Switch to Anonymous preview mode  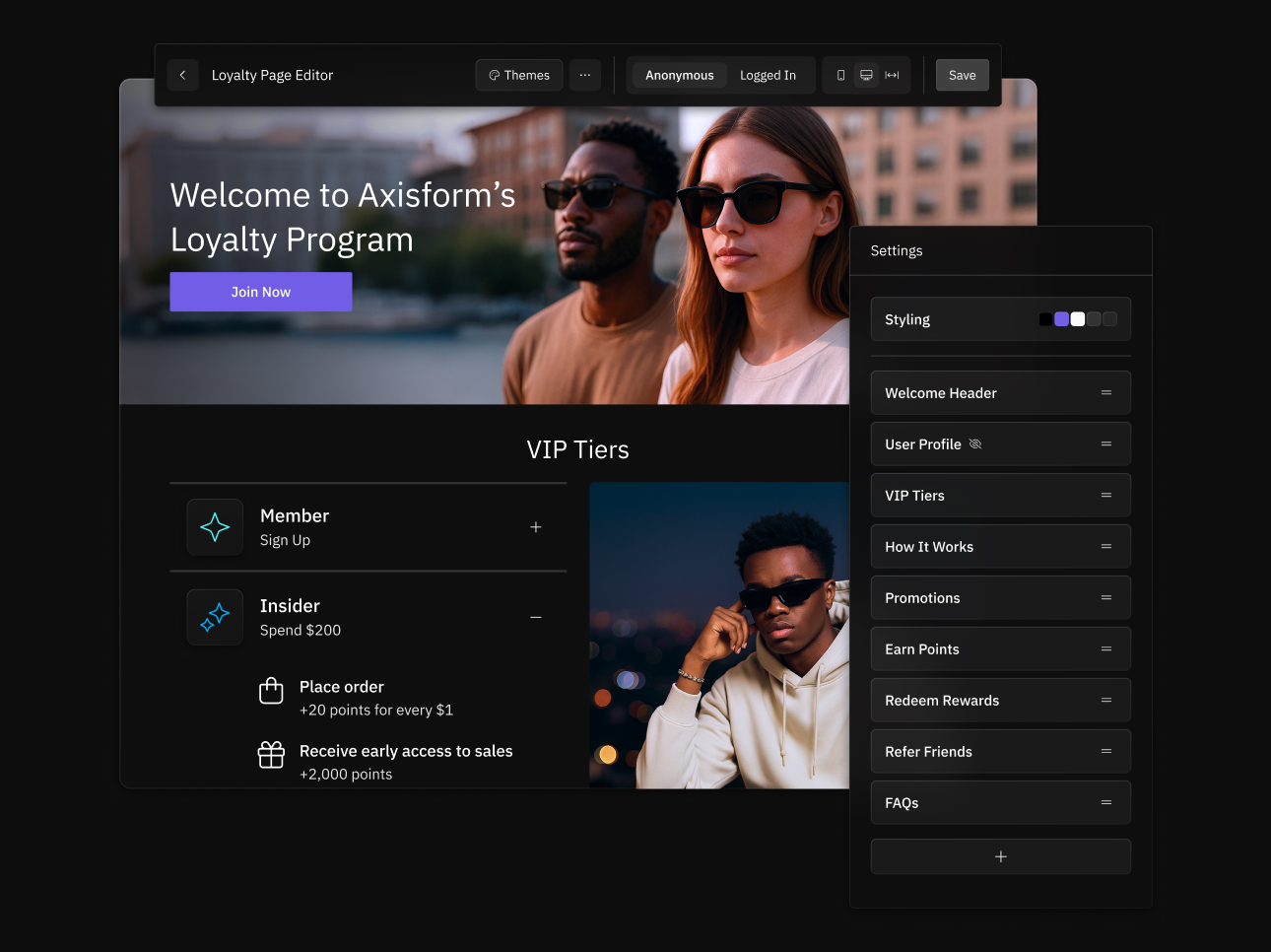click(x=678, y=75)
